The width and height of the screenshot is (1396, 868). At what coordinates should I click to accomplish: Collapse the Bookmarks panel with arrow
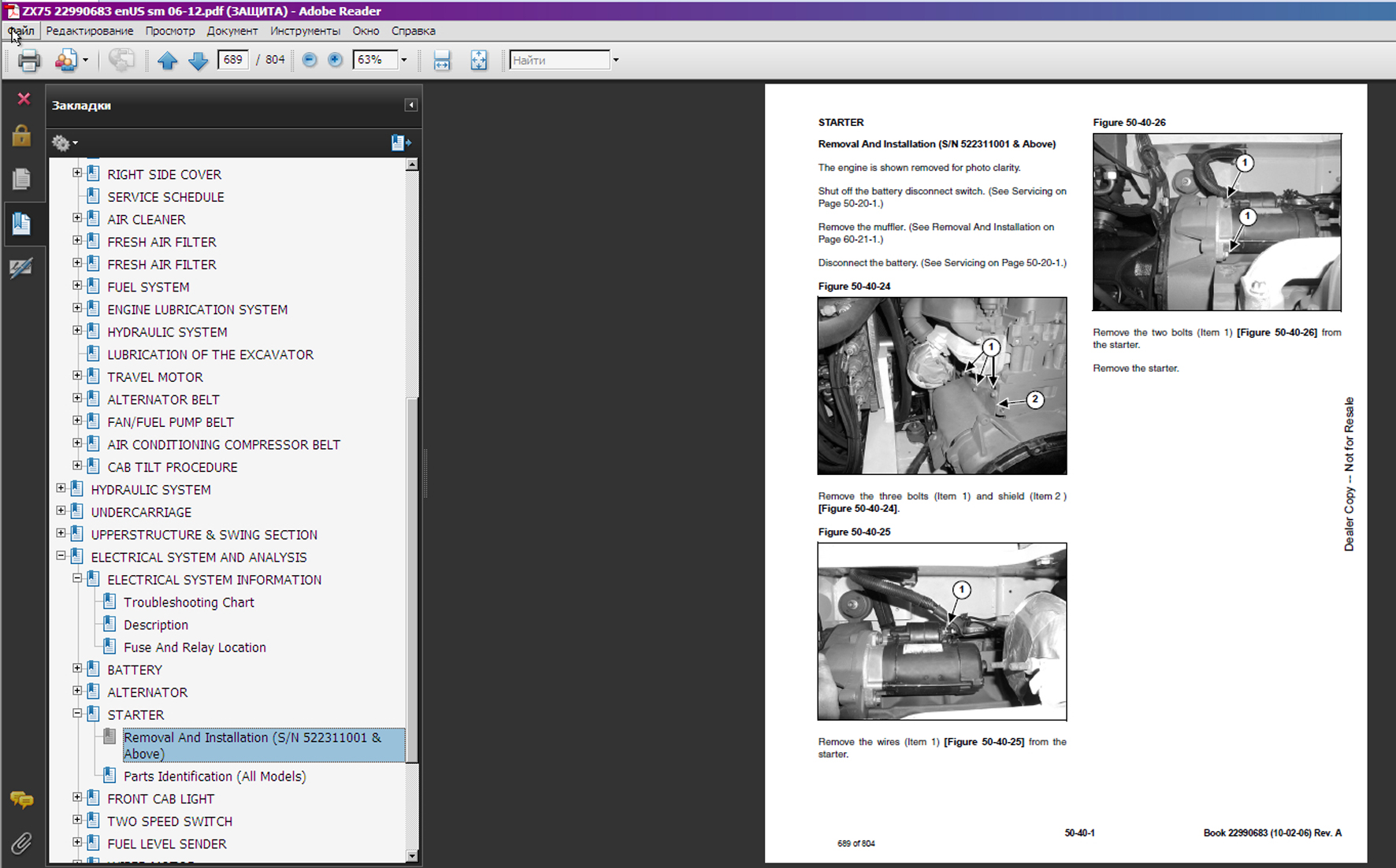pyautogui.click(x=410, y=105)
